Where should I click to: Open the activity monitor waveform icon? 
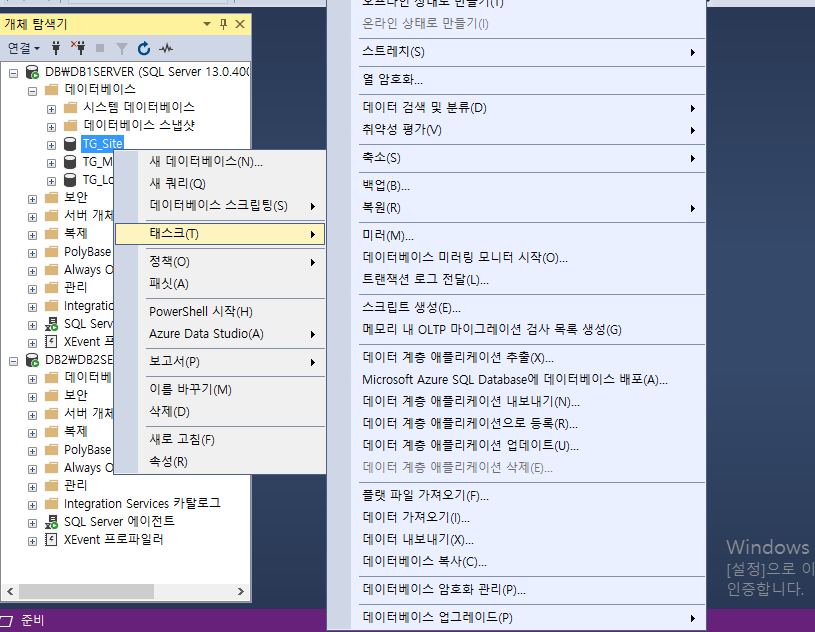click(166, 49)
